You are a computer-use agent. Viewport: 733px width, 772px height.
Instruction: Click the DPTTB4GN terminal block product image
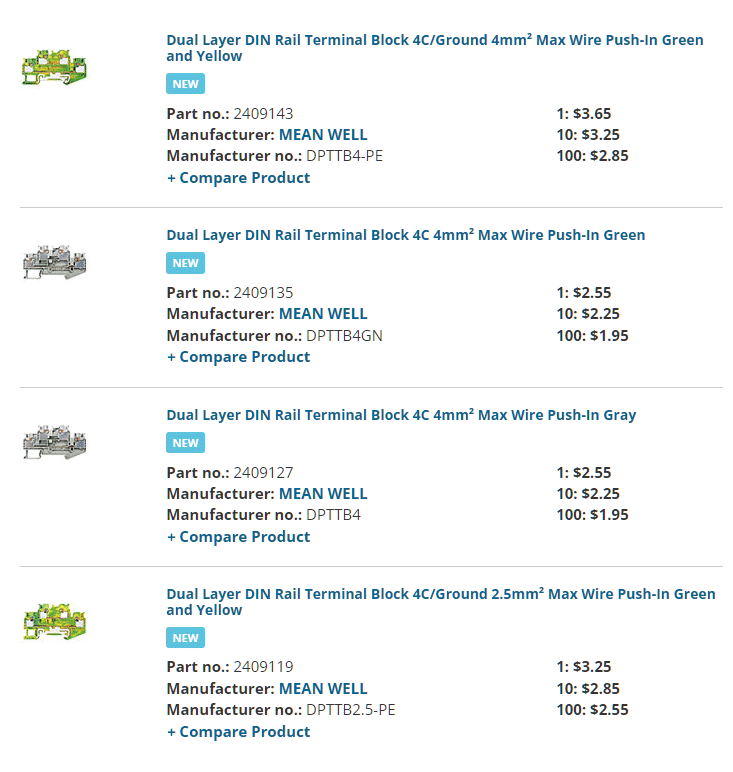(54, 262)
